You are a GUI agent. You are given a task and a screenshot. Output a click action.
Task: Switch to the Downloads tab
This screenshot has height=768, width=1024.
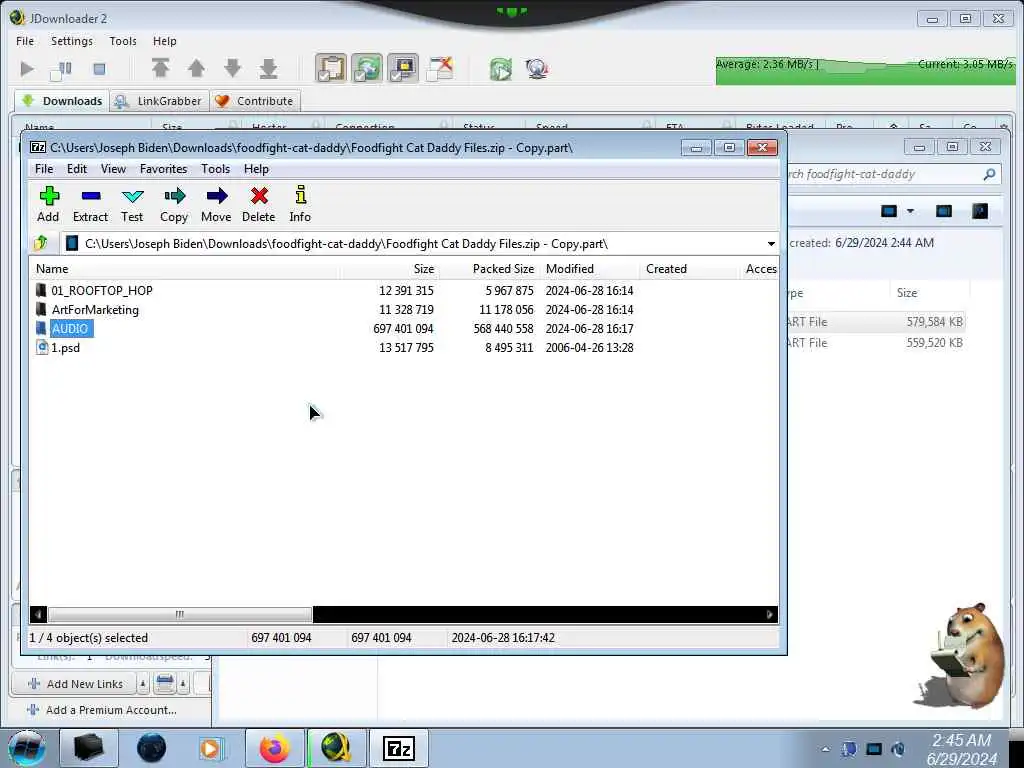62,101
